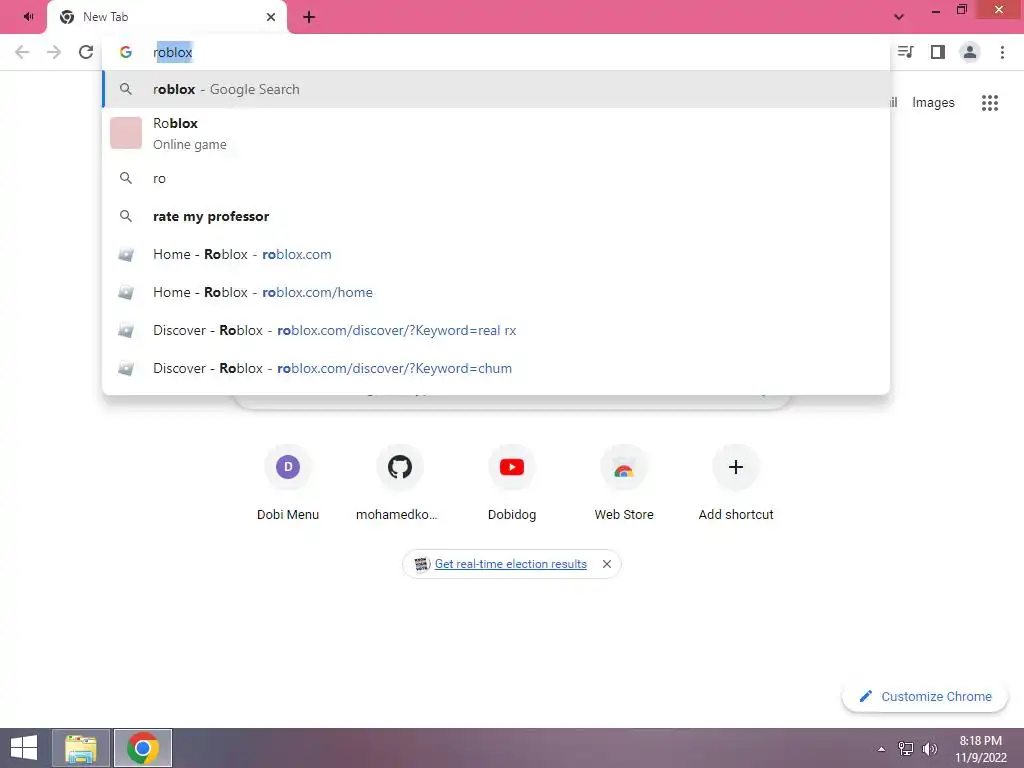
Task: Go back with the back arrow
Action: click(22, 52)
